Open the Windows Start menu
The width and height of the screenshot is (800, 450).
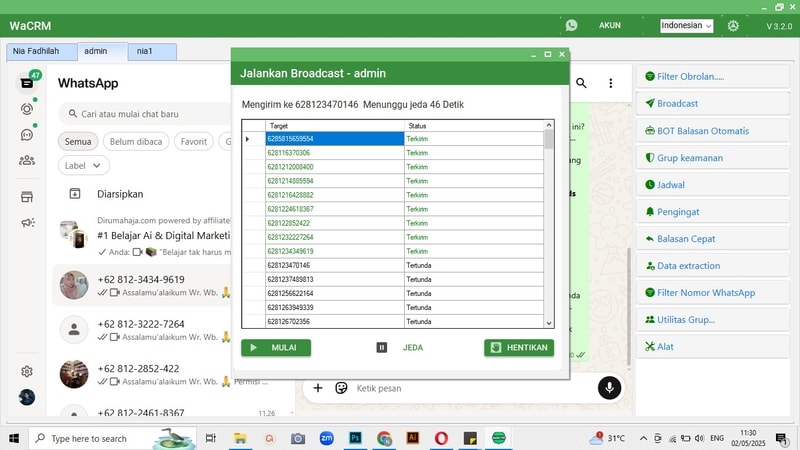(x=14, y=438)
